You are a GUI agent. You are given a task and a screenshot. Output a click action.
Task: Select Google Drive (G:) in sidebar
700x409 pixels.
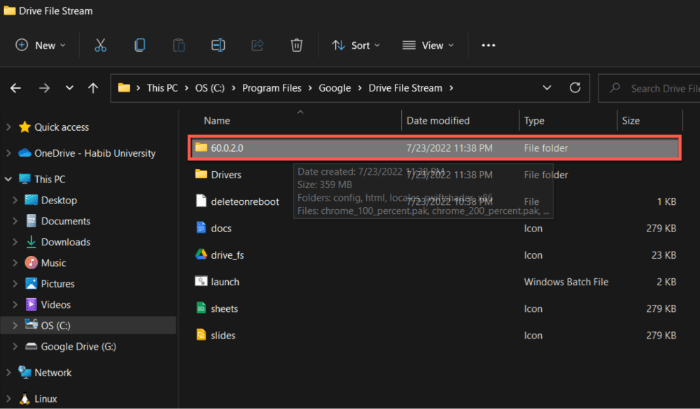pyautogui.click(x=79, y=346)
